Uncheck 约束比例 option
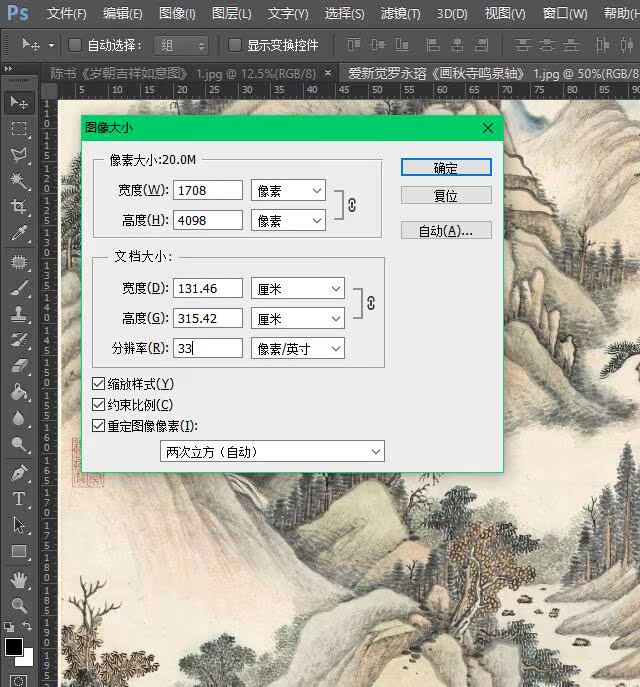The width and height of the screenshot is (640, 687). (x=99, y=404)
